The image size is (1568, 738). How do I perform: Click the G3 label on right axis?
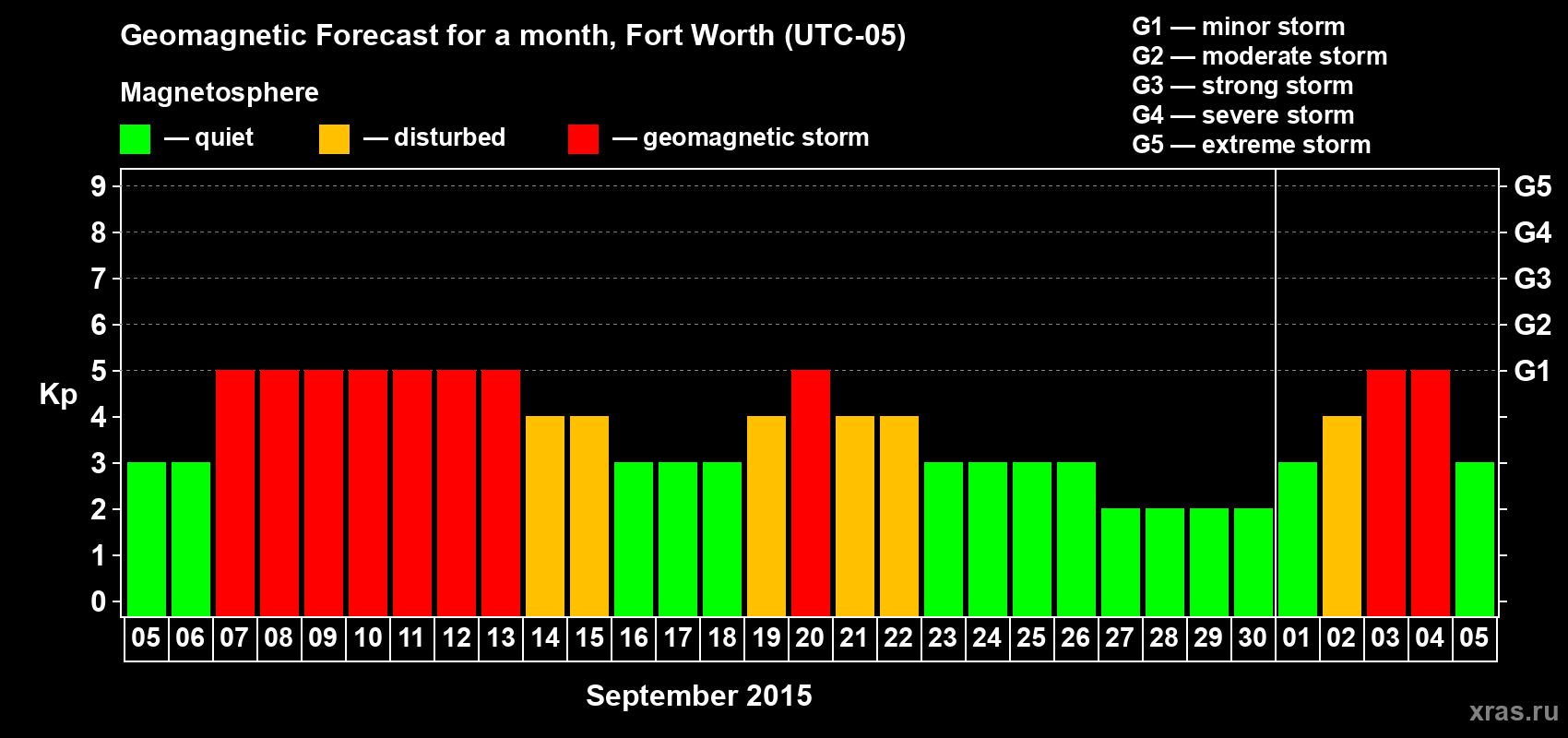(x=1532, y=279)
